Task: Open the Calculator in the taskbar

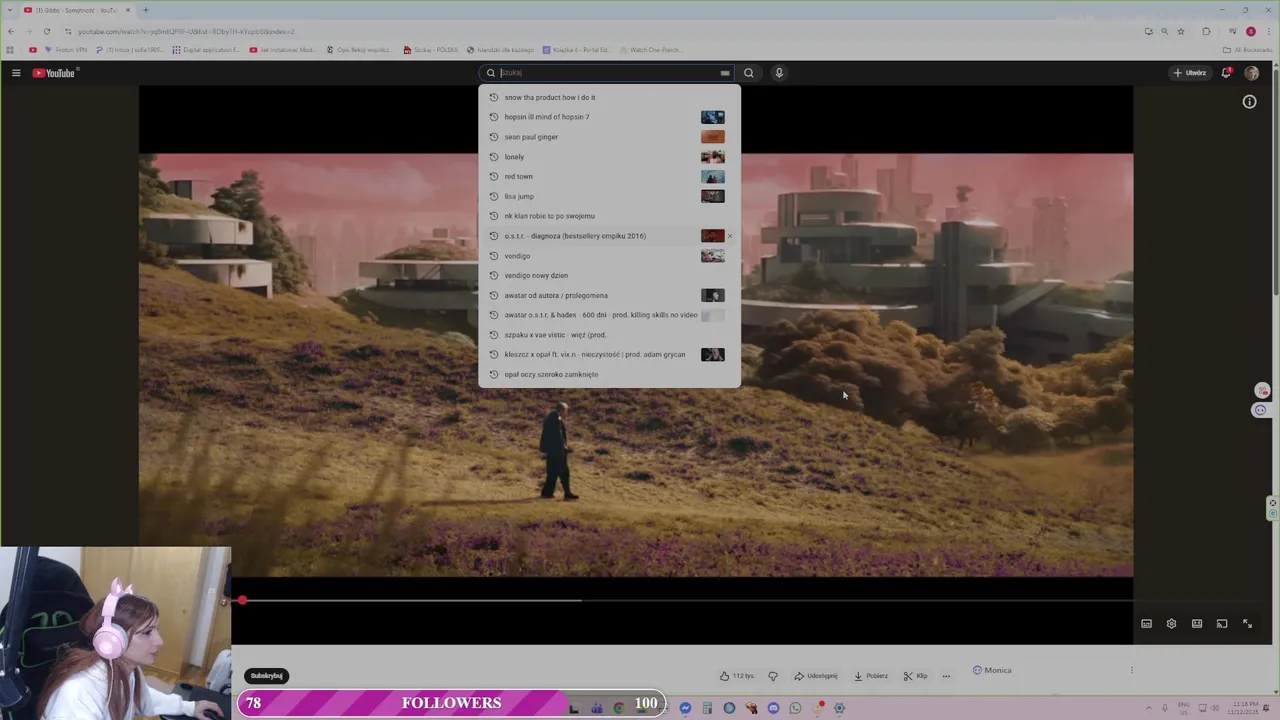Action: click(x=707, y=708)
